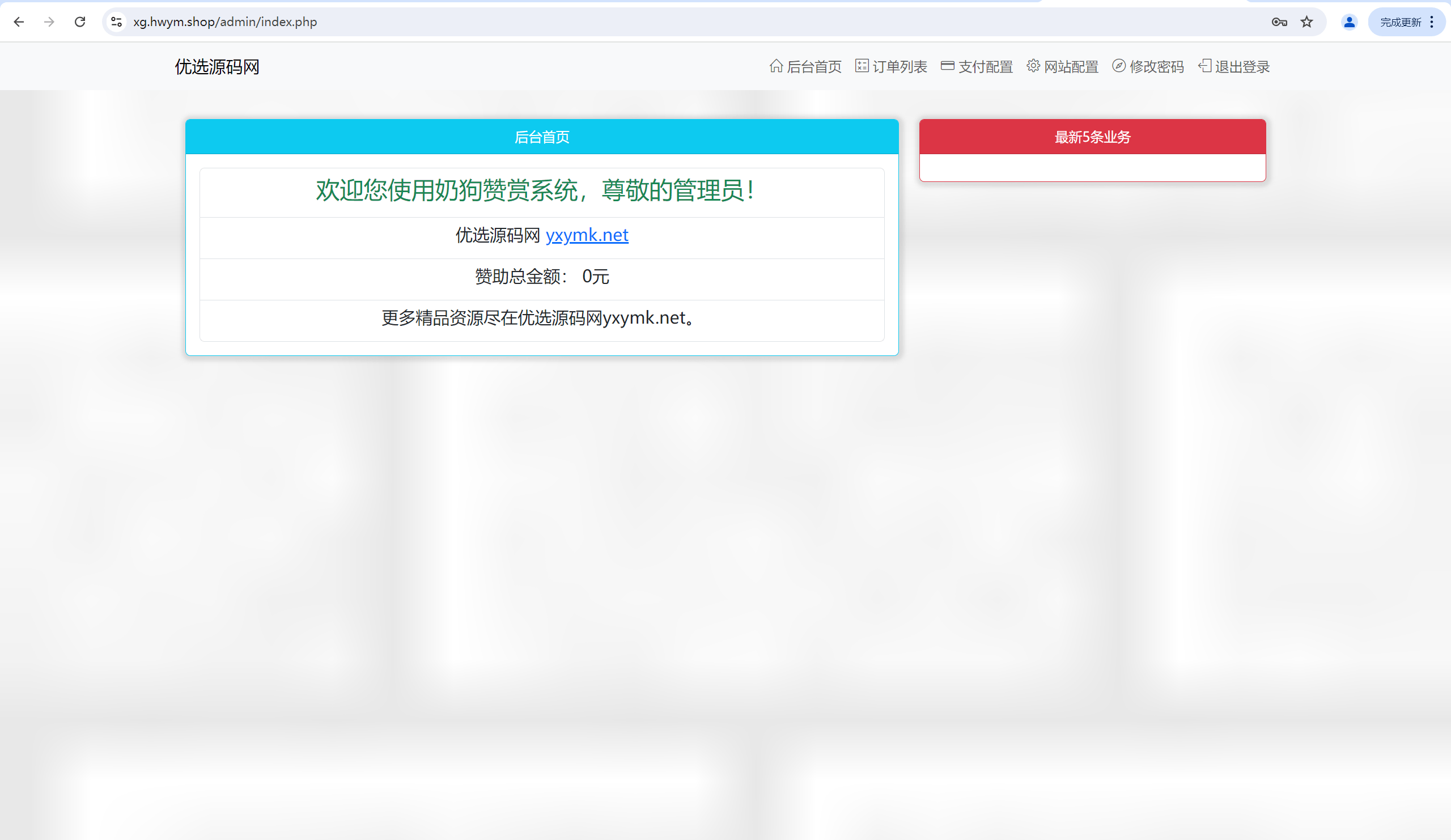Open the saved passwords key icon

tap(1279, 22)
